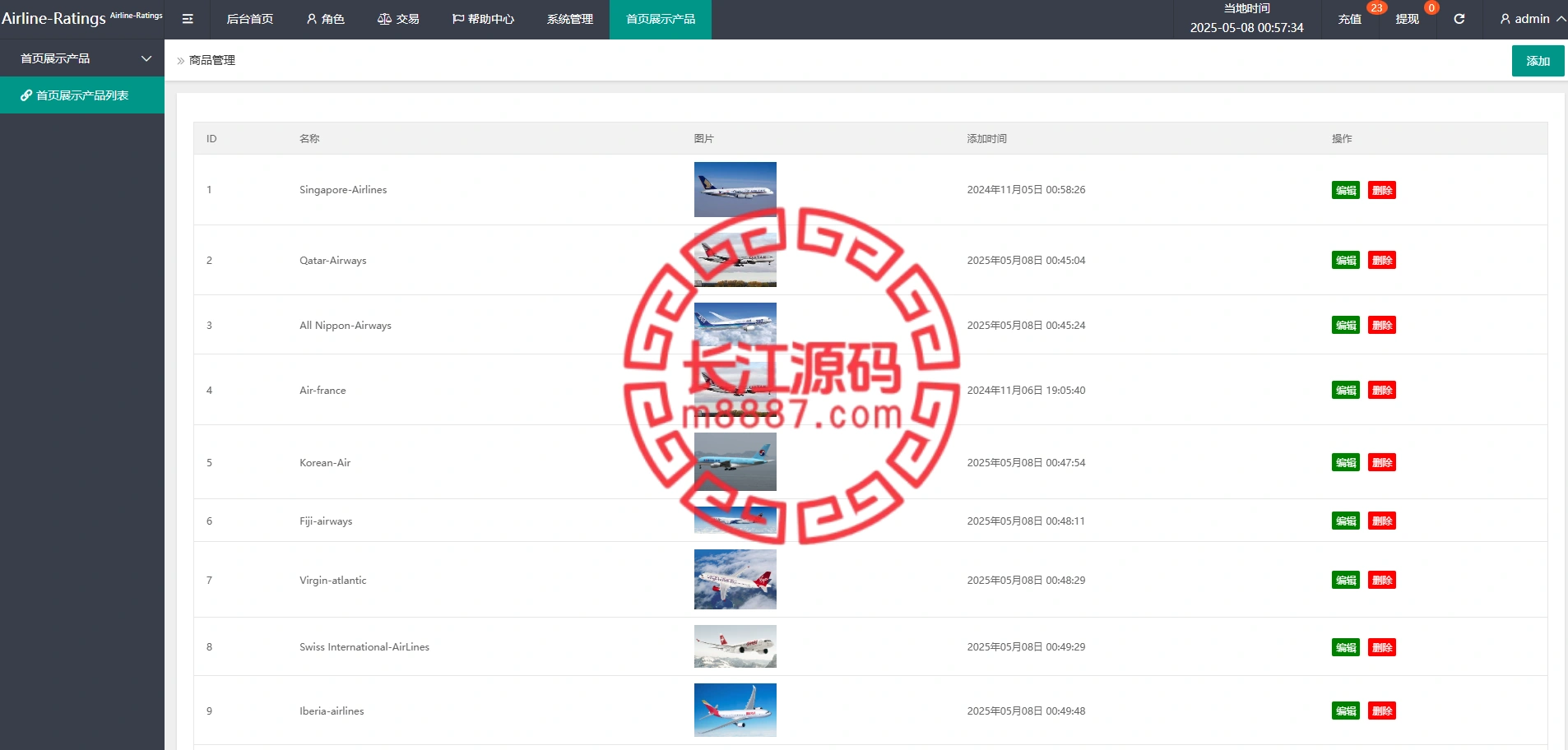The height and width of the screenshot is (750, 1568).
Task: Expand 首页展示产品 sidebar section chevron
Action: [146, 58]
